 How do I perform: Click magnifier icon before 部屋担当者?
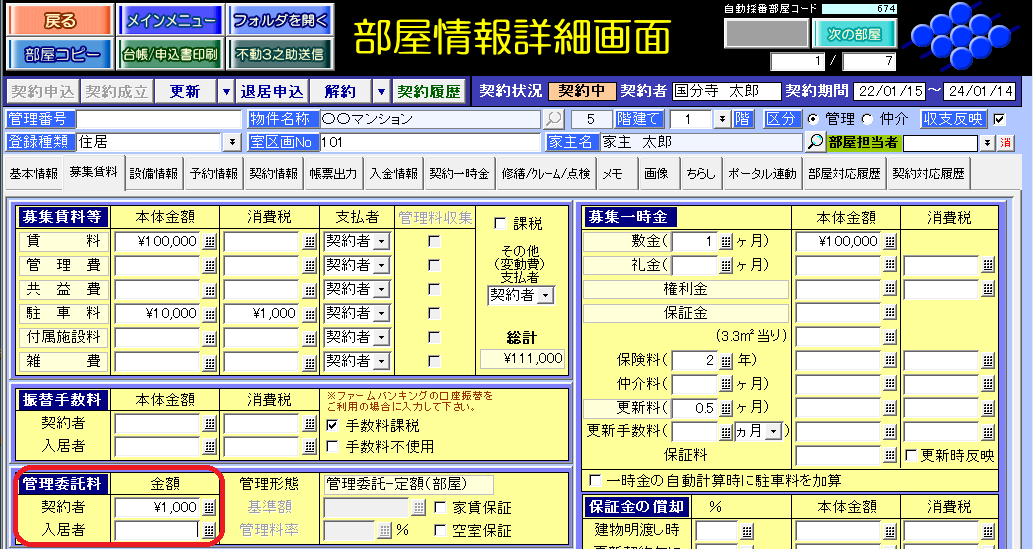click(816, 142)
